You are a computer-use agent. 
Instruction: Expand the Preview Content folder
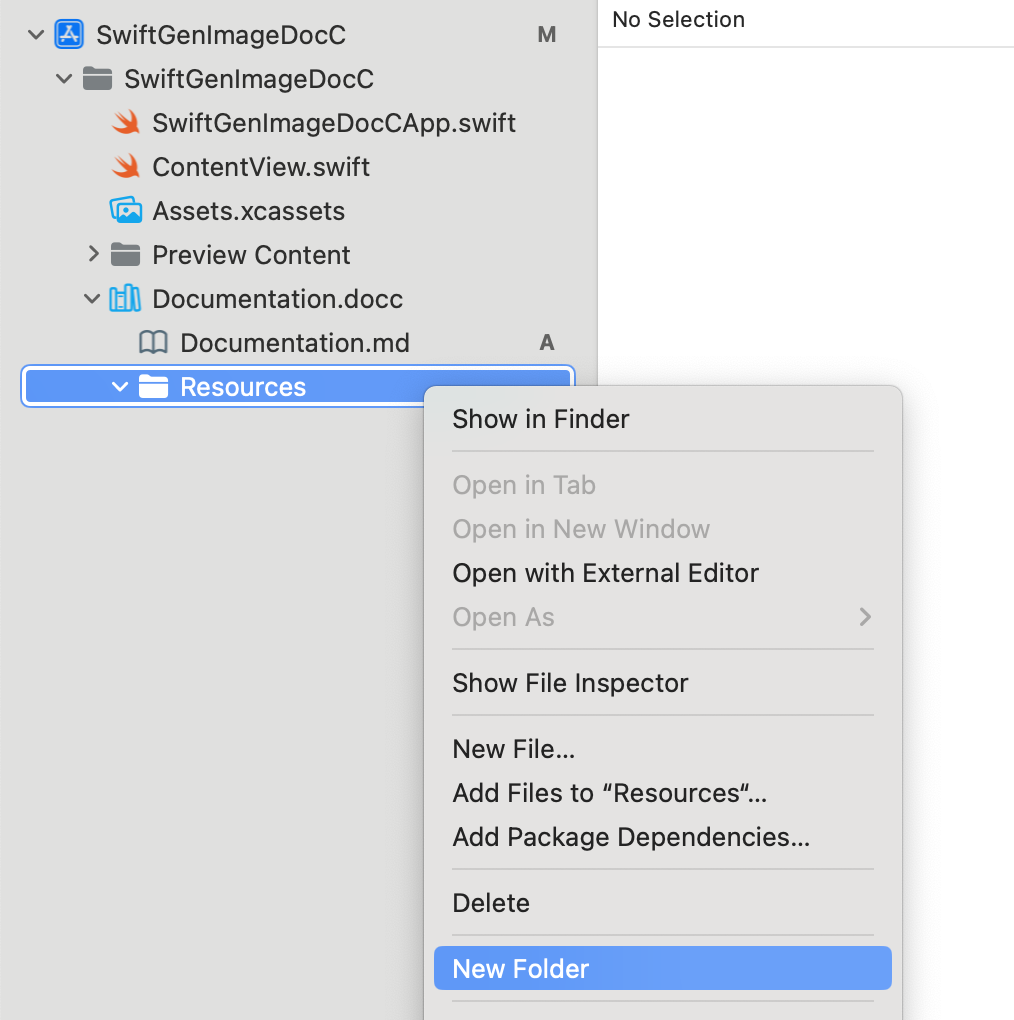93,255
